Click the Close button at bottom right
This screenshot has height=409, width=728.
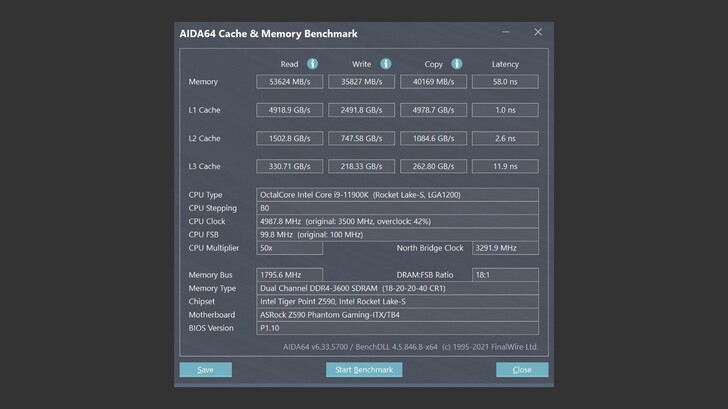click(x=522, y=370)
